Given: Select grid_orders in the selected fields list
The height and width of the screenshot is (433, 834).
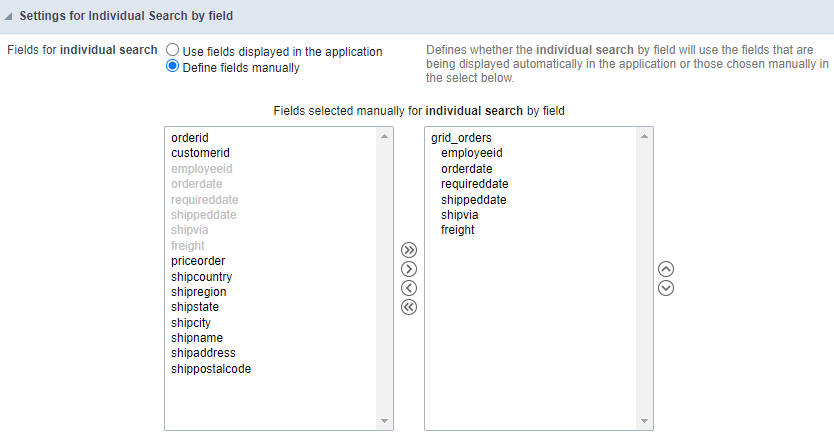Looking at the screenshot, I should (x=461, y=138).
